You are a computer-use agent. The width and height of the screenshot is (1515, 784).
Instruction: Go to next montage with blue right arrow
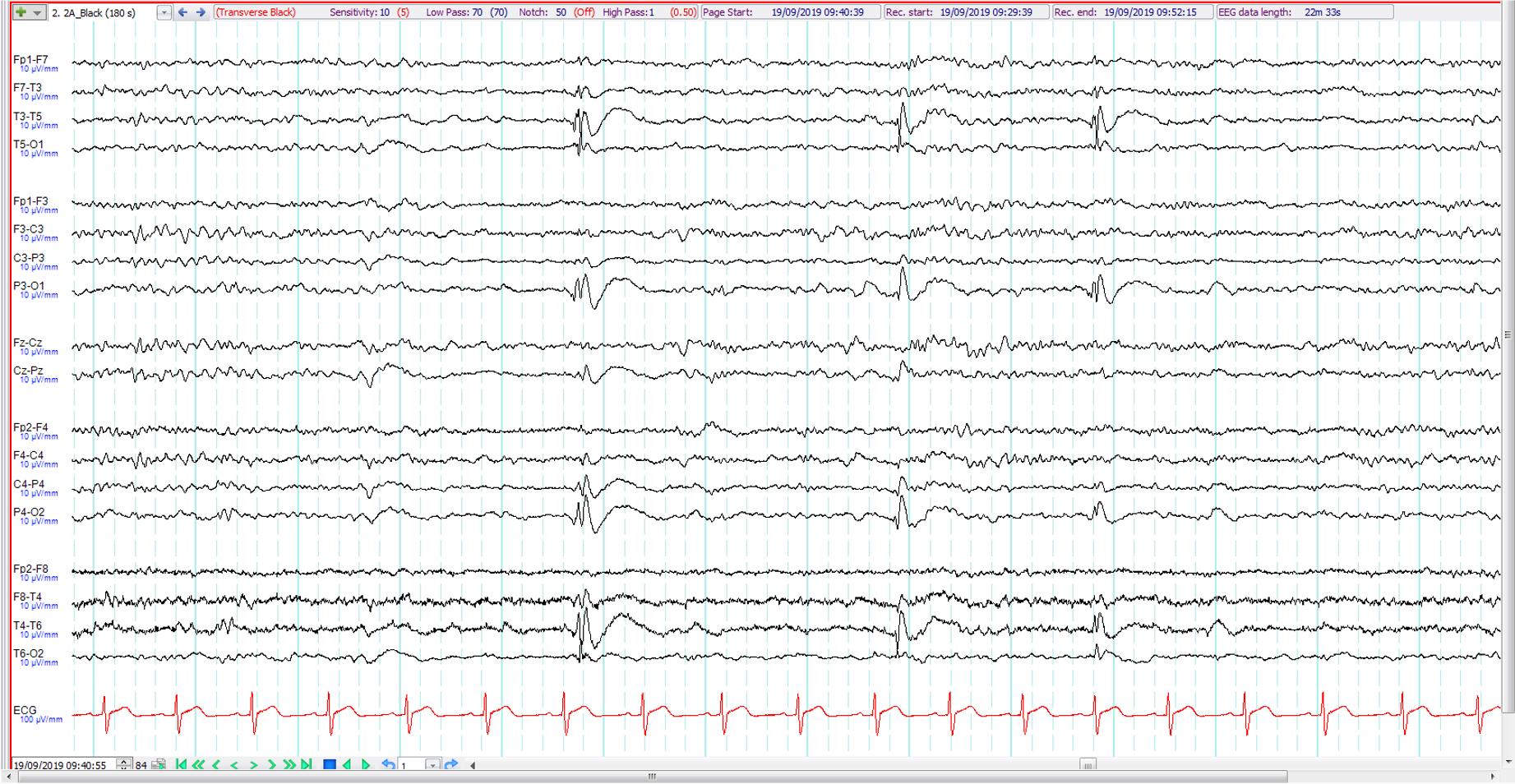pyautogui.click(x=201, y=12)
